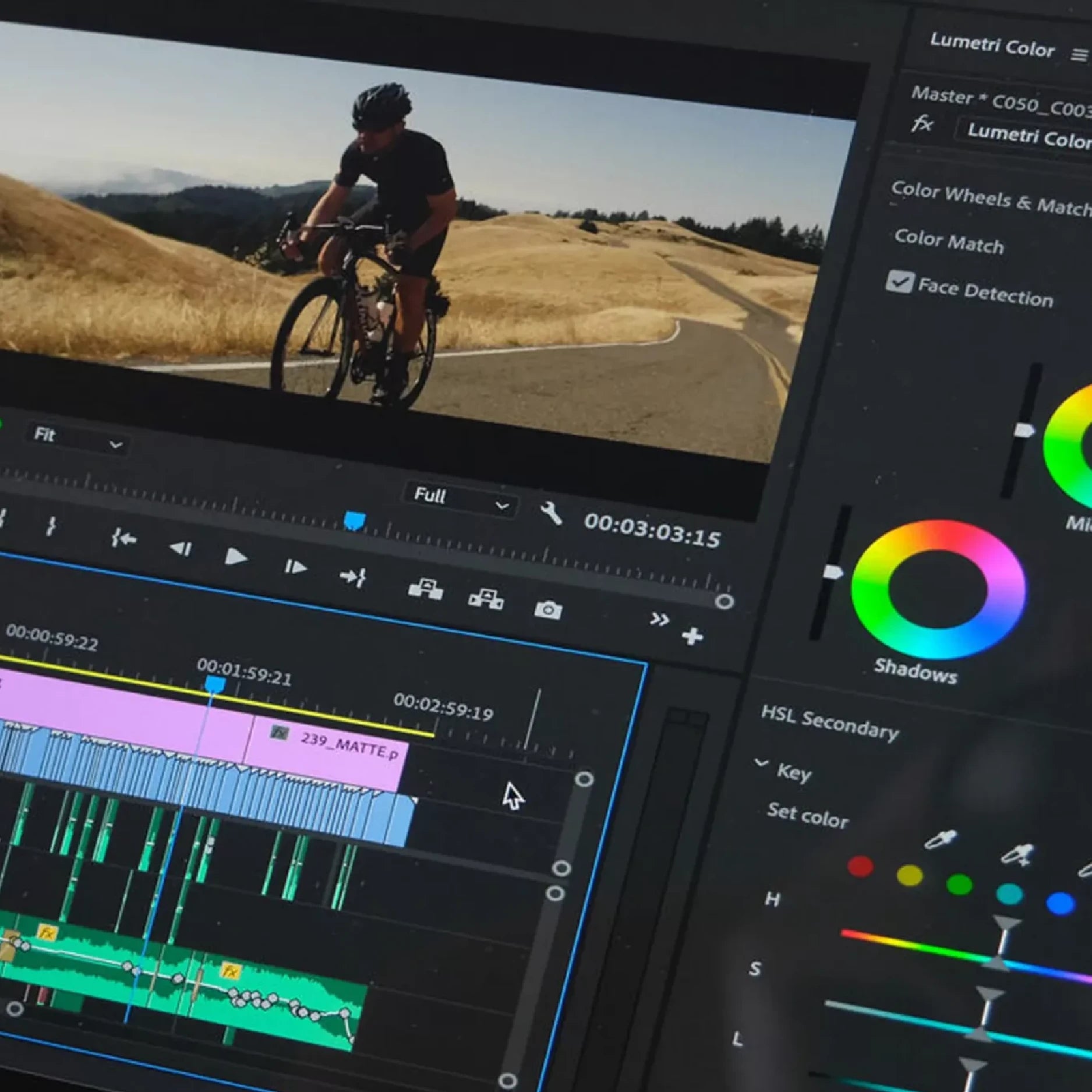Step back one frame
Viewport: 1092px width, 1092px height.
click(180, 549)
